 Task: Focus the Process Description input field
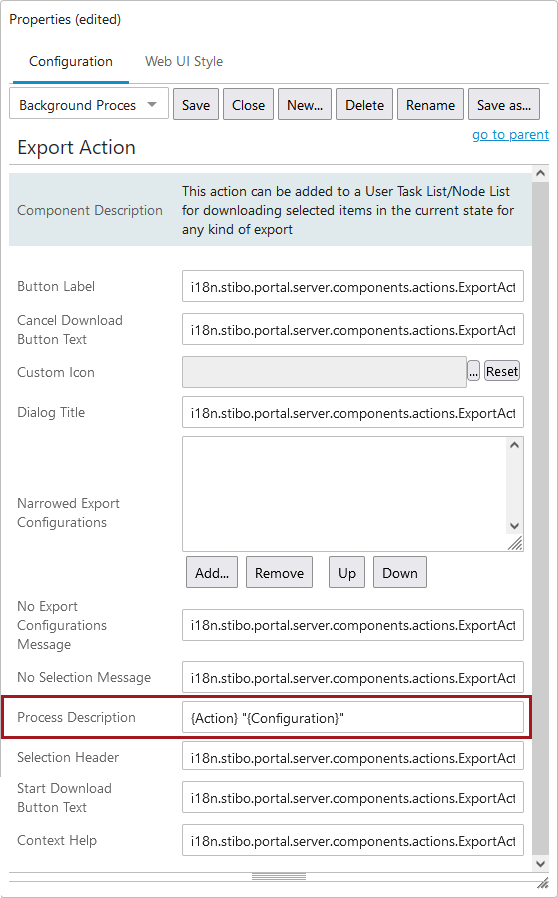coord(352,718)
